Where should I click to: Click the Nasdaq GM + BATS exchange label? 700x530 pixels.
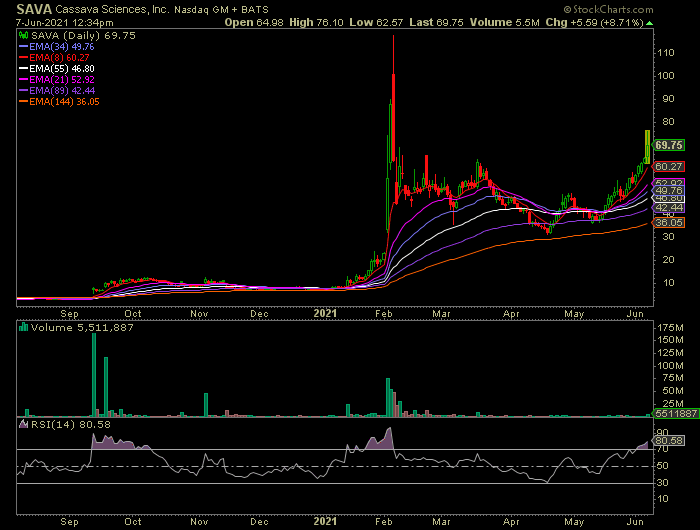tap(221, 9)
